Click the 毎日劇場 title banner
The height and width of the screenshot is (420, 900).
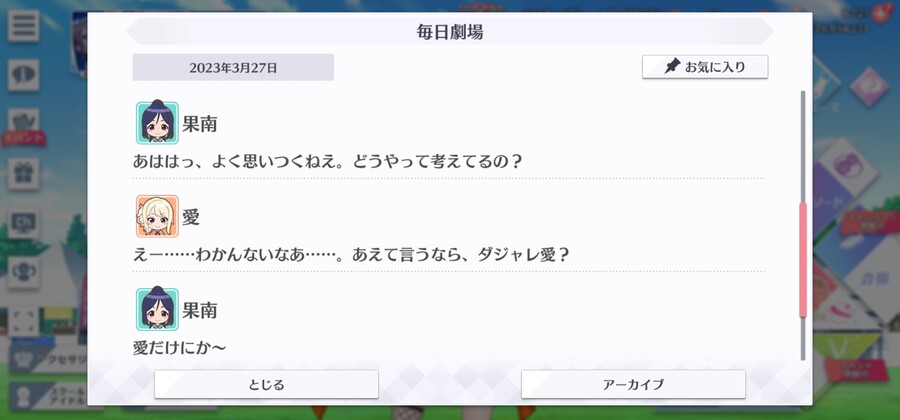click(450, 32)
